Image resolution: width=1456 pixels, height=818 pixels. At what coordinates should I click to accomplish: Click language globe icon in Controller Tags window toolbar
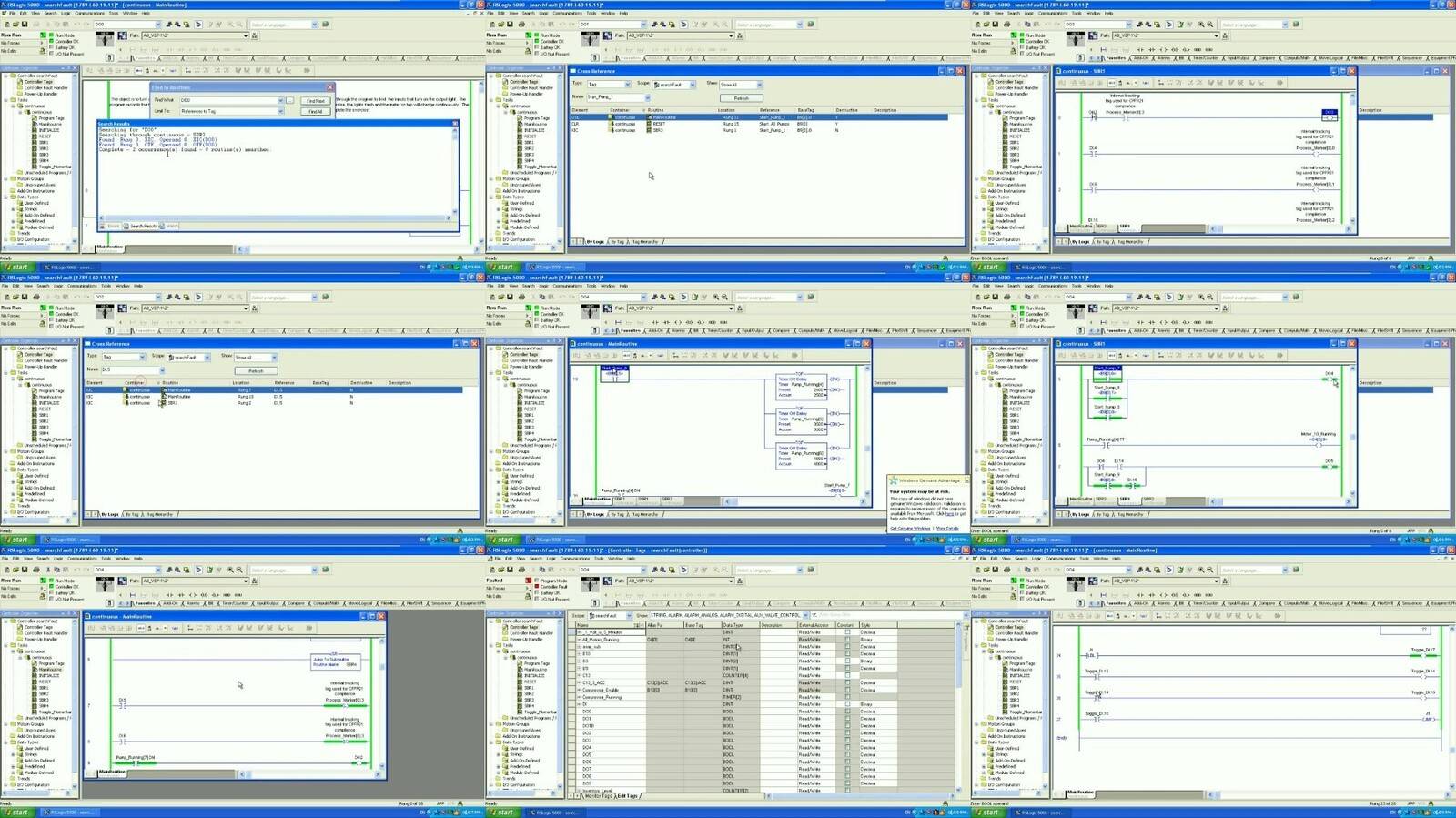[x=811, y=570]
